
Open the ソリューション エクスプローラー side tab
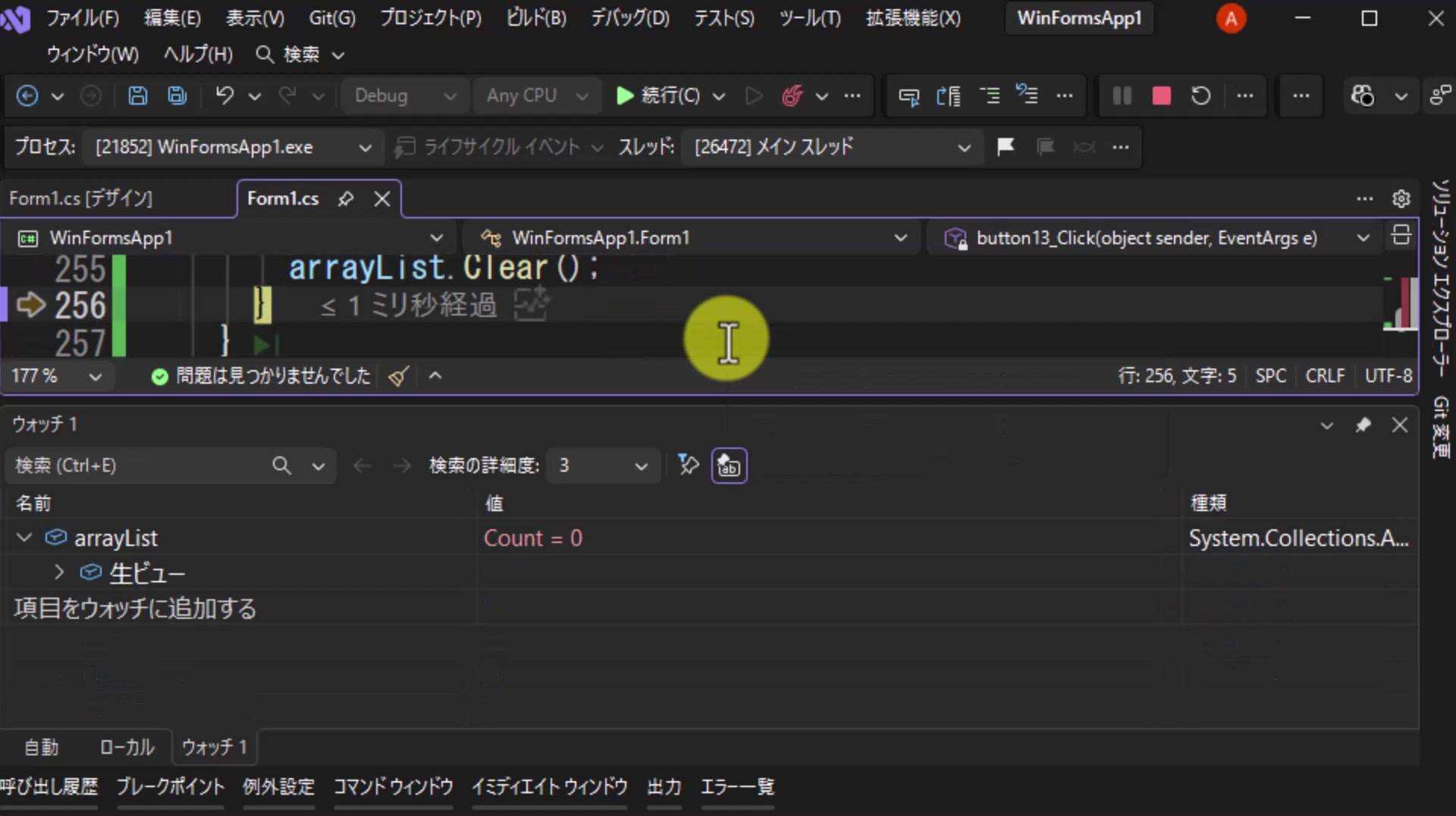(1441, 279)
